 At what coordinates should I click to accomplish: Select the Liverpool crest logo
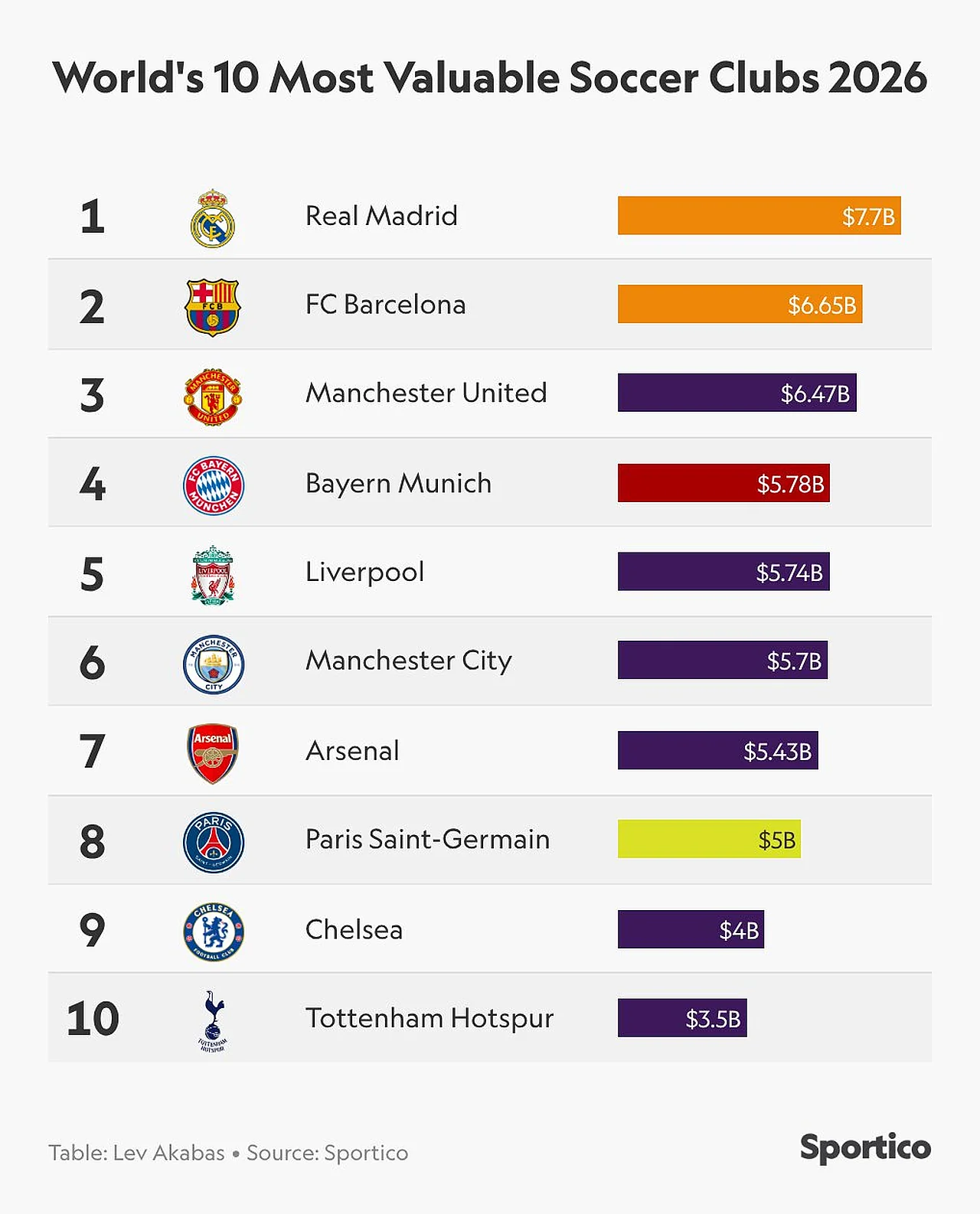tap(213, 575)
